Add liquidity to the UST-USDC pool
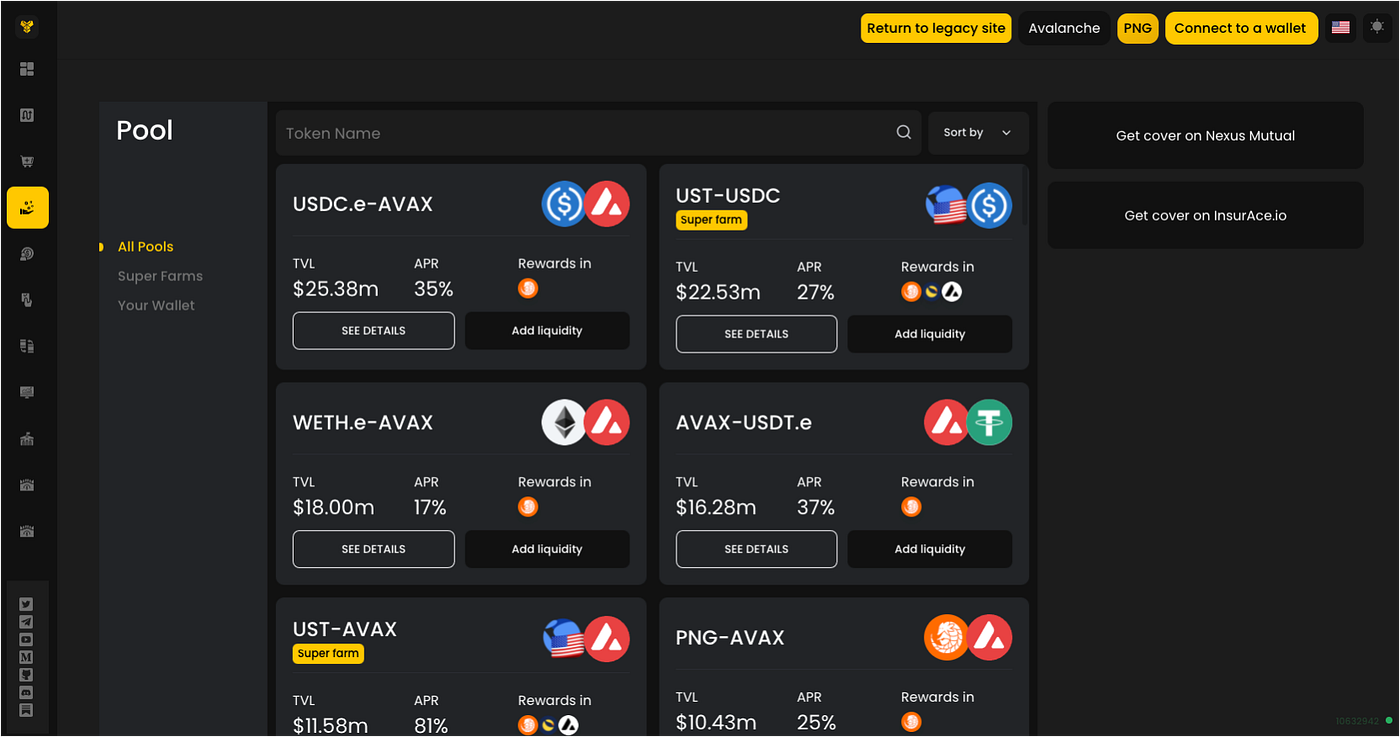Screen dimensions: 1400x737 click(930, 334)
